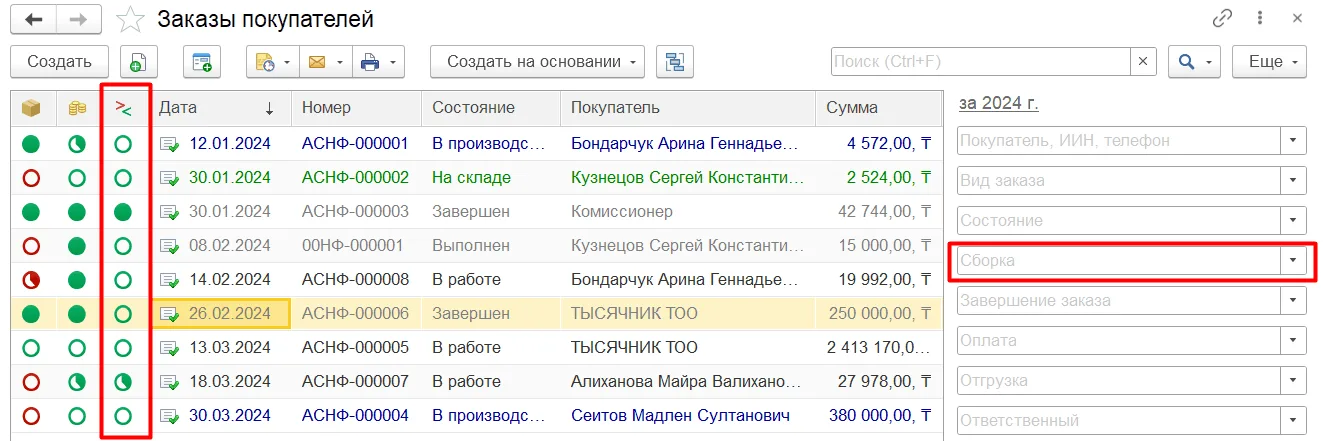The image size is (1323, 441).
Task: Sort by the Номер column header
Action: 357,108
